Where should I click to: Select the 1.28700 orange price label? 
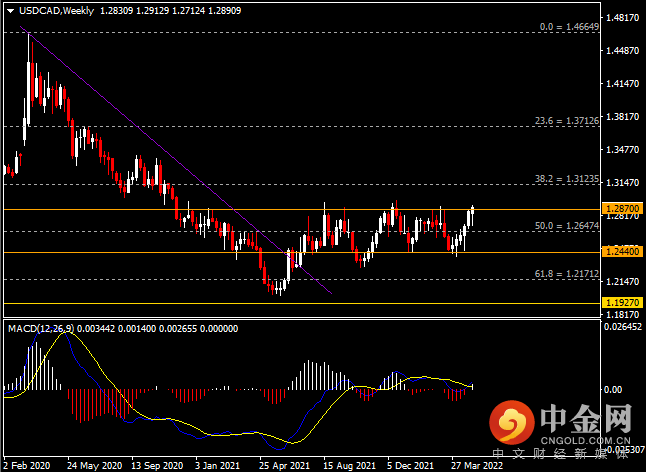click(x=622, y=208)
